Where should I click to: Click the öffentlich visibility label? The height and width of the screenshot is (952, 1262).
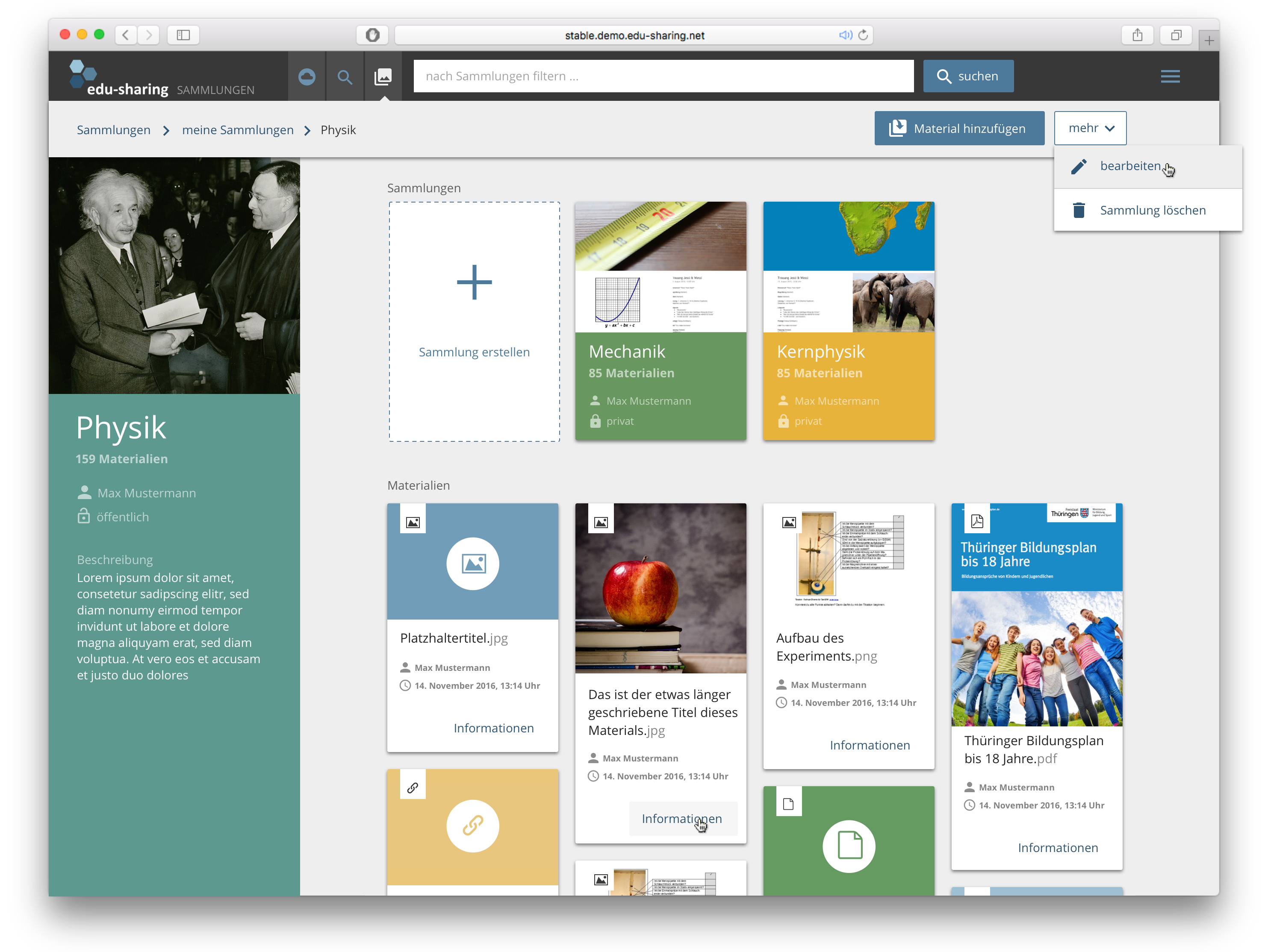[x=123, y=517]
